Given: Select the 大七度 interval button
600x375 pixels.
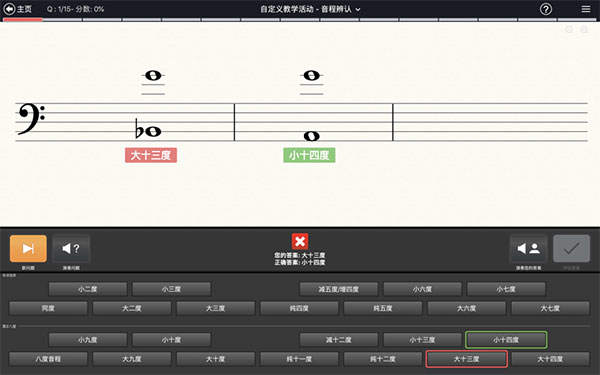Looking at the screenshot, I should (x=550, y=308).
